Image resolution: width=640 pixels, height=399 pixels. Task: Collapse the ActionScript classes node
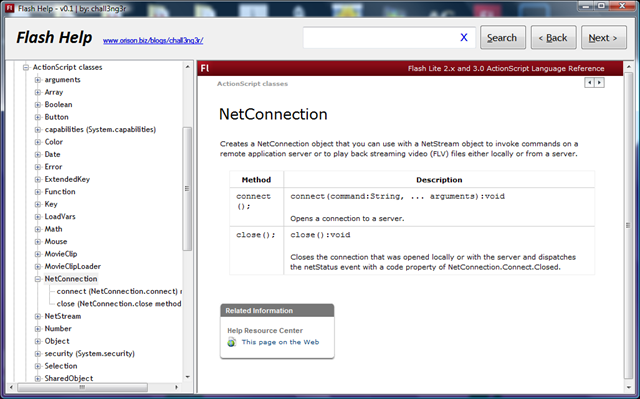pyautogui.click(x=26, y=67)
